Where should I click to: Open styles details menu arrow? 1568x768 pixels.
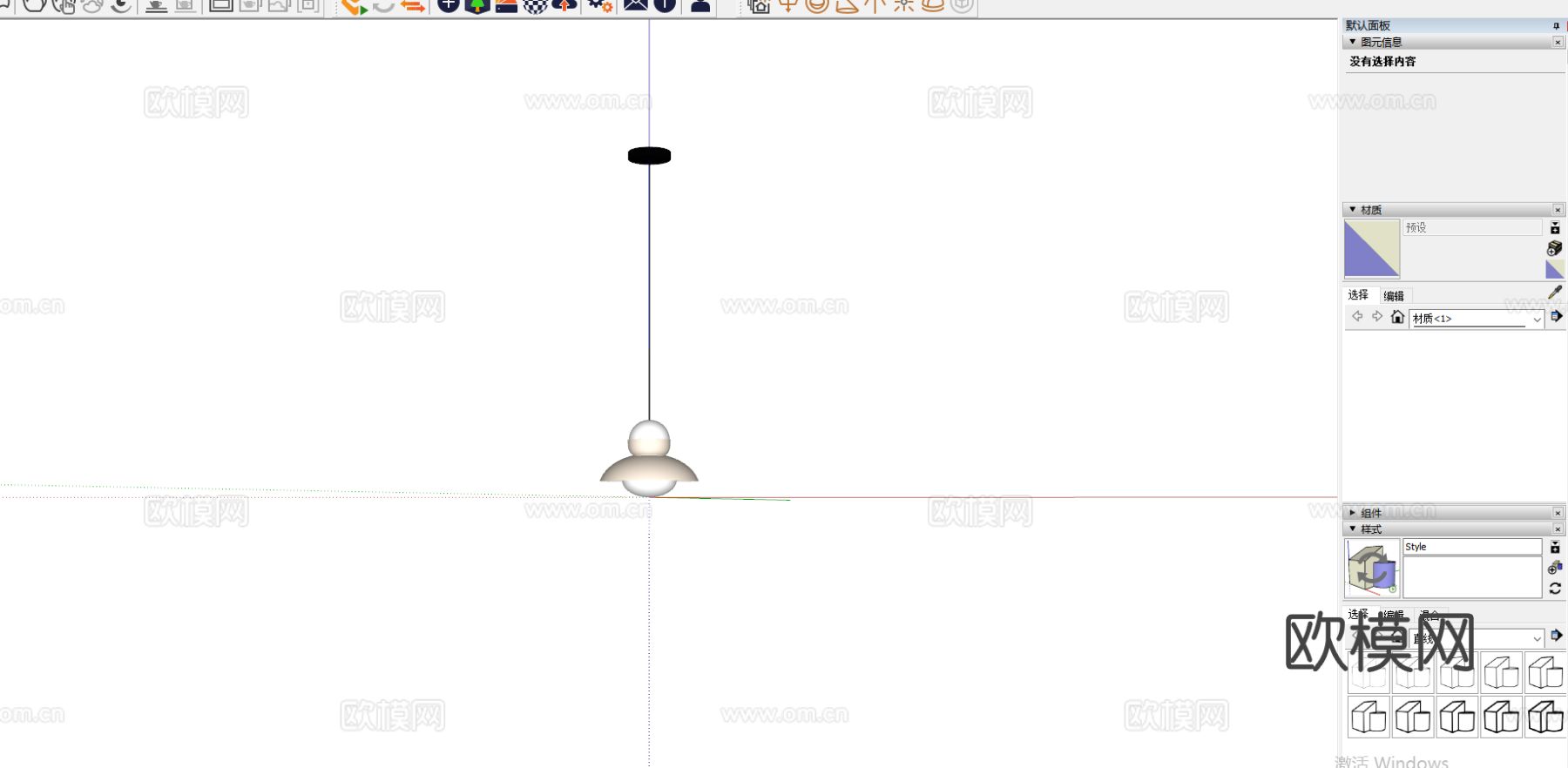click(1557, 636)
